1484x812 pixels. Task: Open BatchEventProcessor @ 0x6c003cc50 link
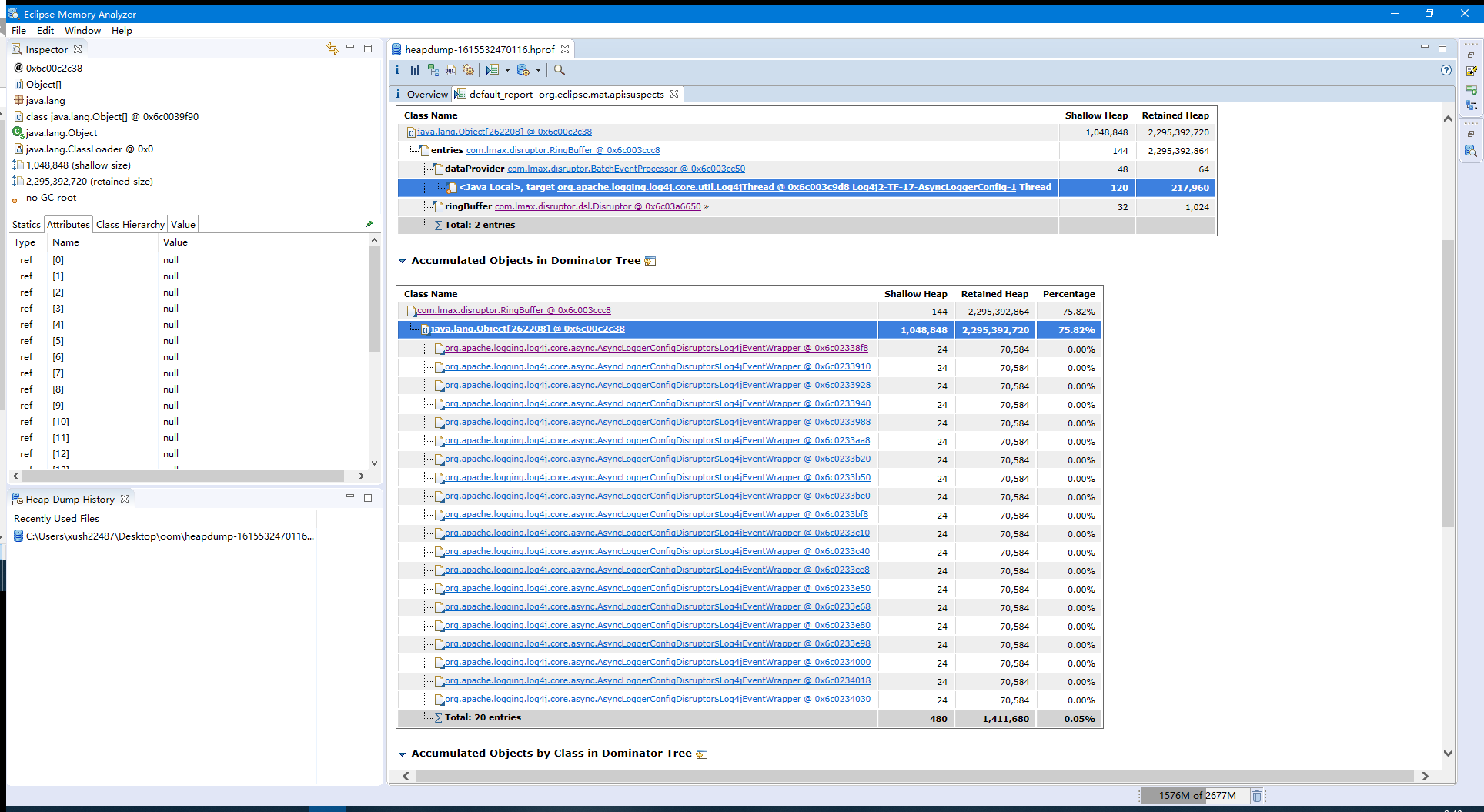(626, 169)
